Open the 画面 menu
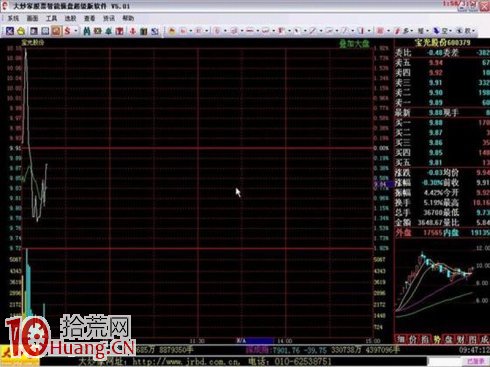The width and height of the screenshot is (490, 367). (32, 18)
